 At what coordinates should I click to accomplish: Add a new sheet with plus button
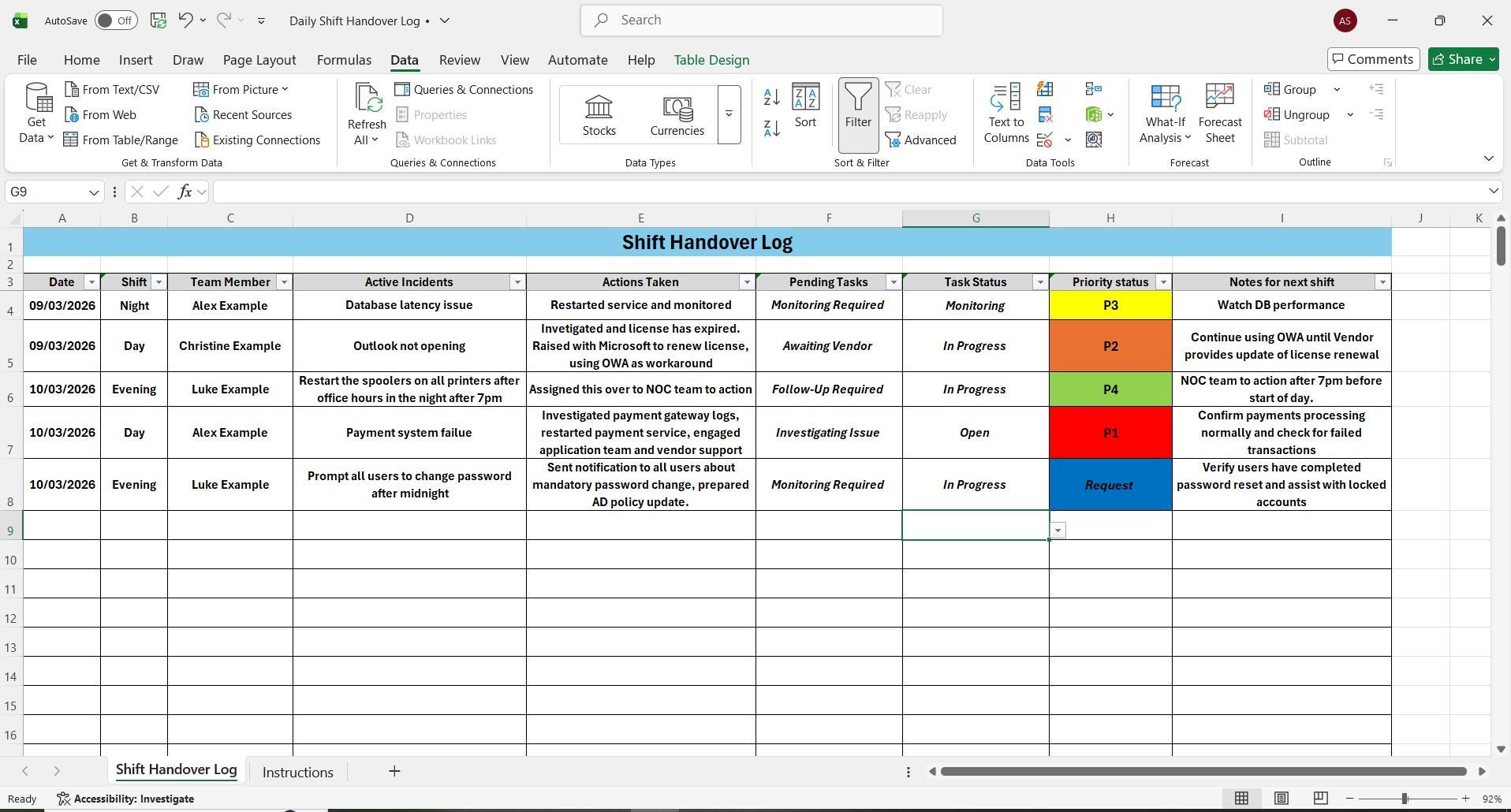coord(394,772)
